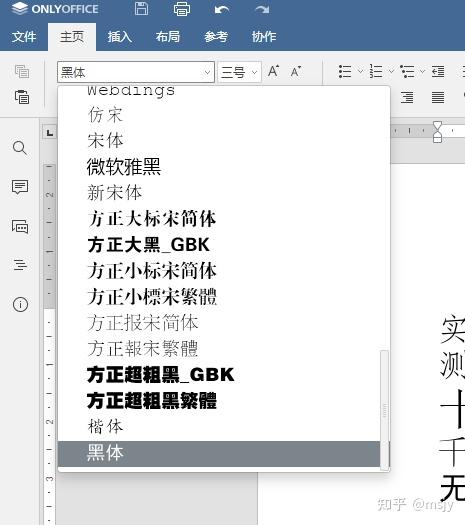Click the Save icon in title bar
This screenshot has height=525, width=465.
tap(141, 9)
